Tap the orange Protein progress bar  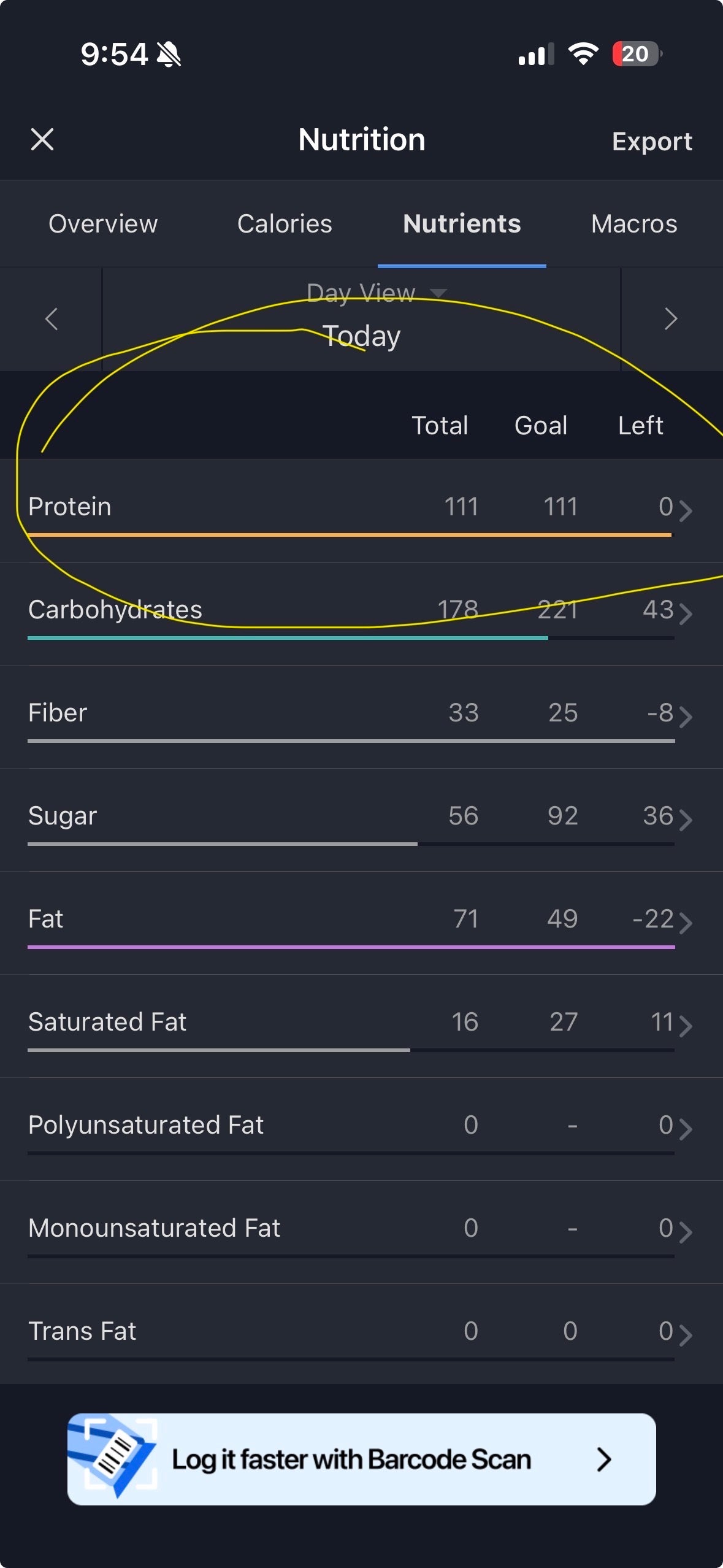[350, 535]
